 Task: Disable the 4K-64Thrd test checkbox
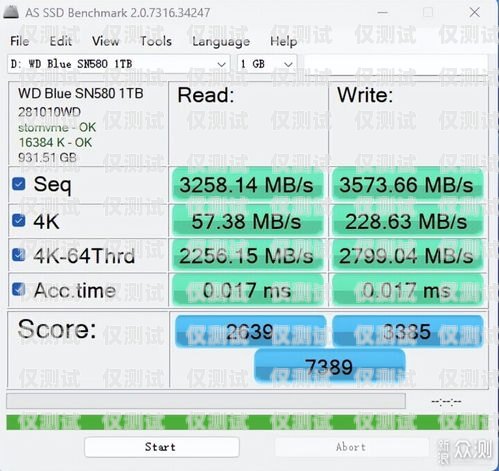click(x=19, y=255)
